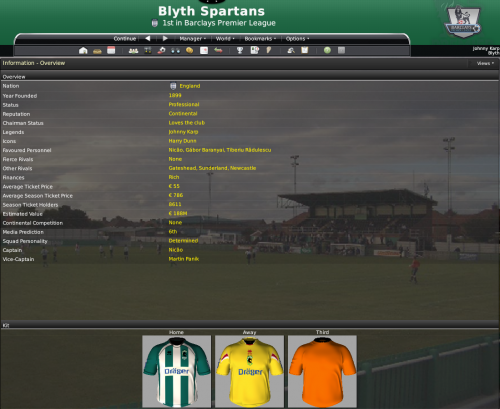Click the home icon in toolbar

click(x=83, y=50)
